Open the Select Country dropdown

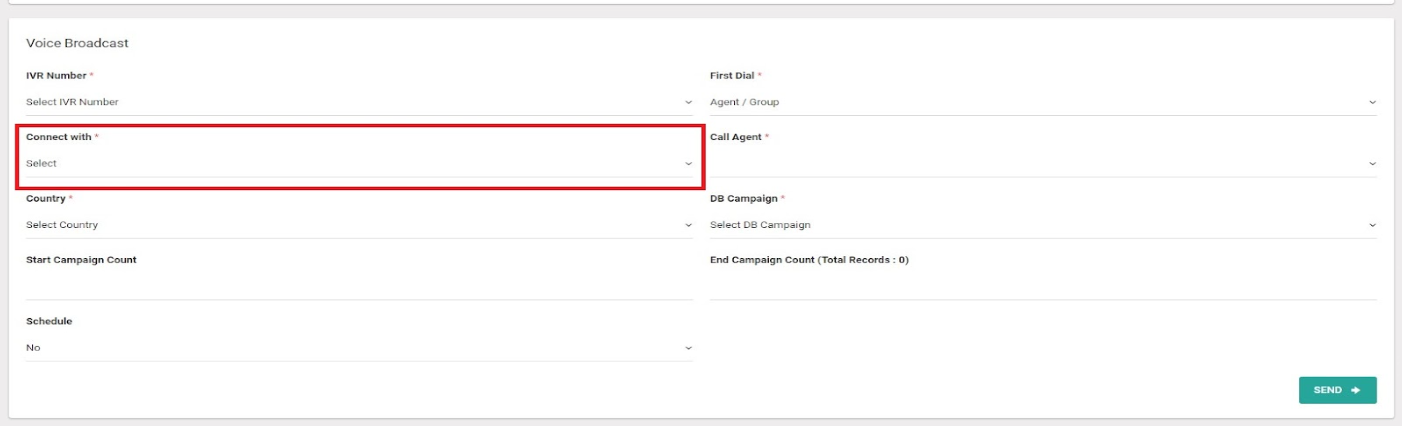point(359,225)
